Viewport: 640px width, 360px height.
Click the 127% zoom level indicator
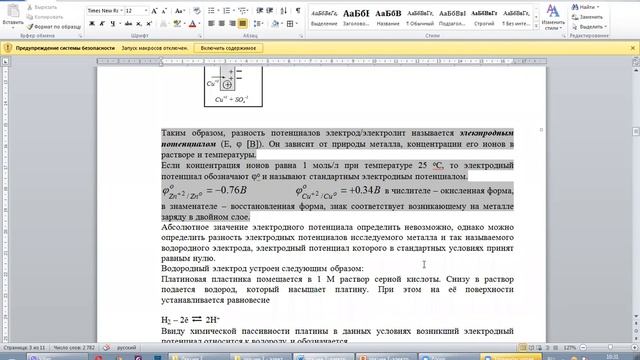(x=569, y=348)
